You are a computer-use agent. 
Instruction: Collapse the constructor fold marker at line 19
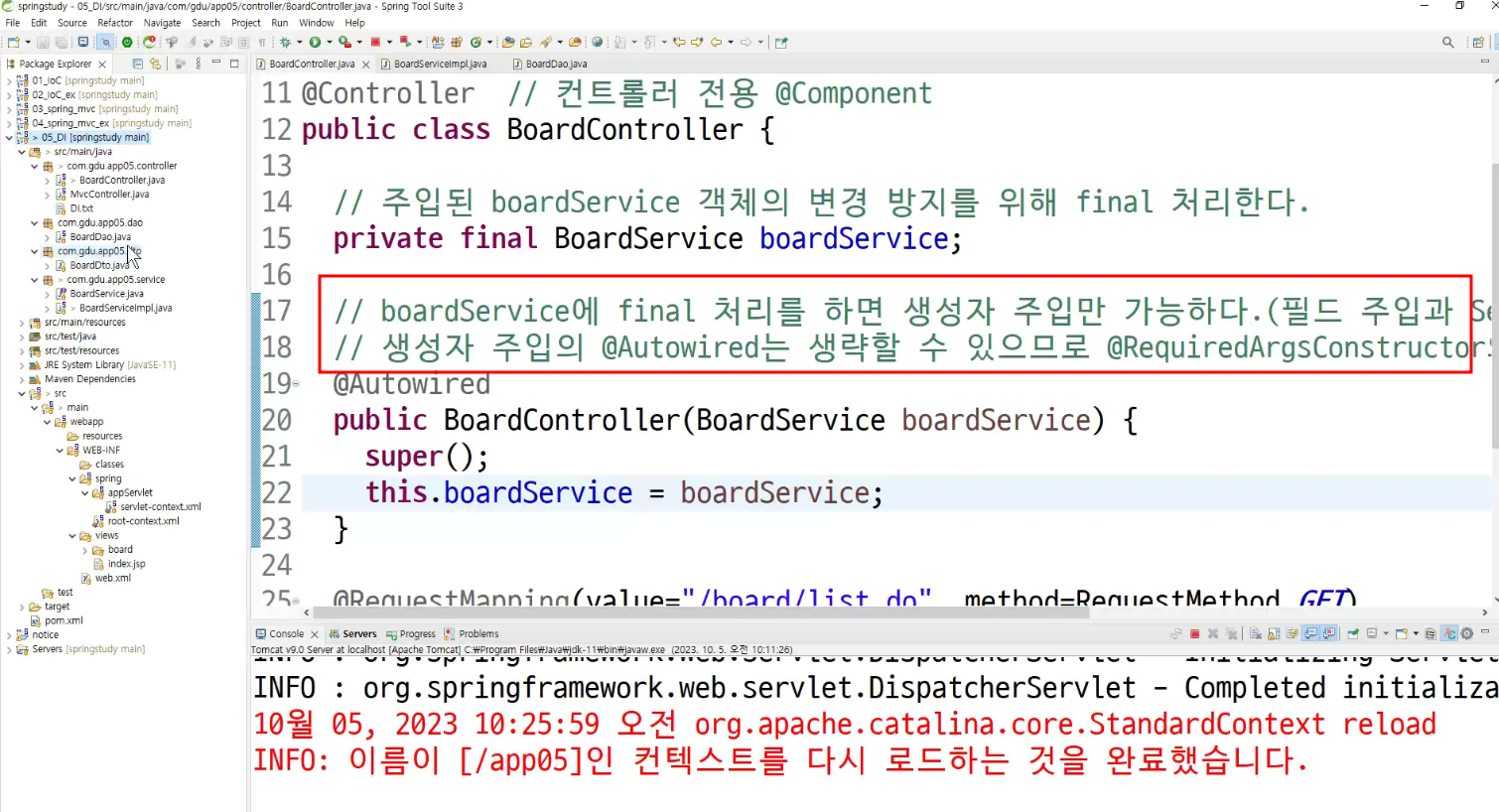click(296, 382)
